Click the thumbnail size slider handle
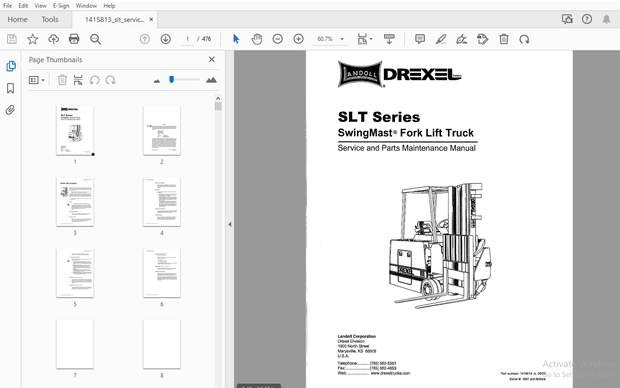Viewport: 620px width, 388px height. [172, 79]
